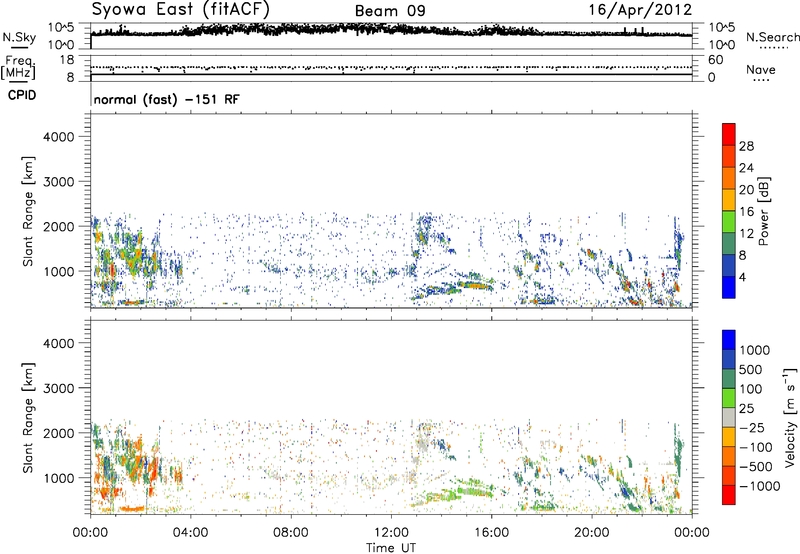Click the '24' label on Power colour bar
800x554 pixels.
[746, 168]
